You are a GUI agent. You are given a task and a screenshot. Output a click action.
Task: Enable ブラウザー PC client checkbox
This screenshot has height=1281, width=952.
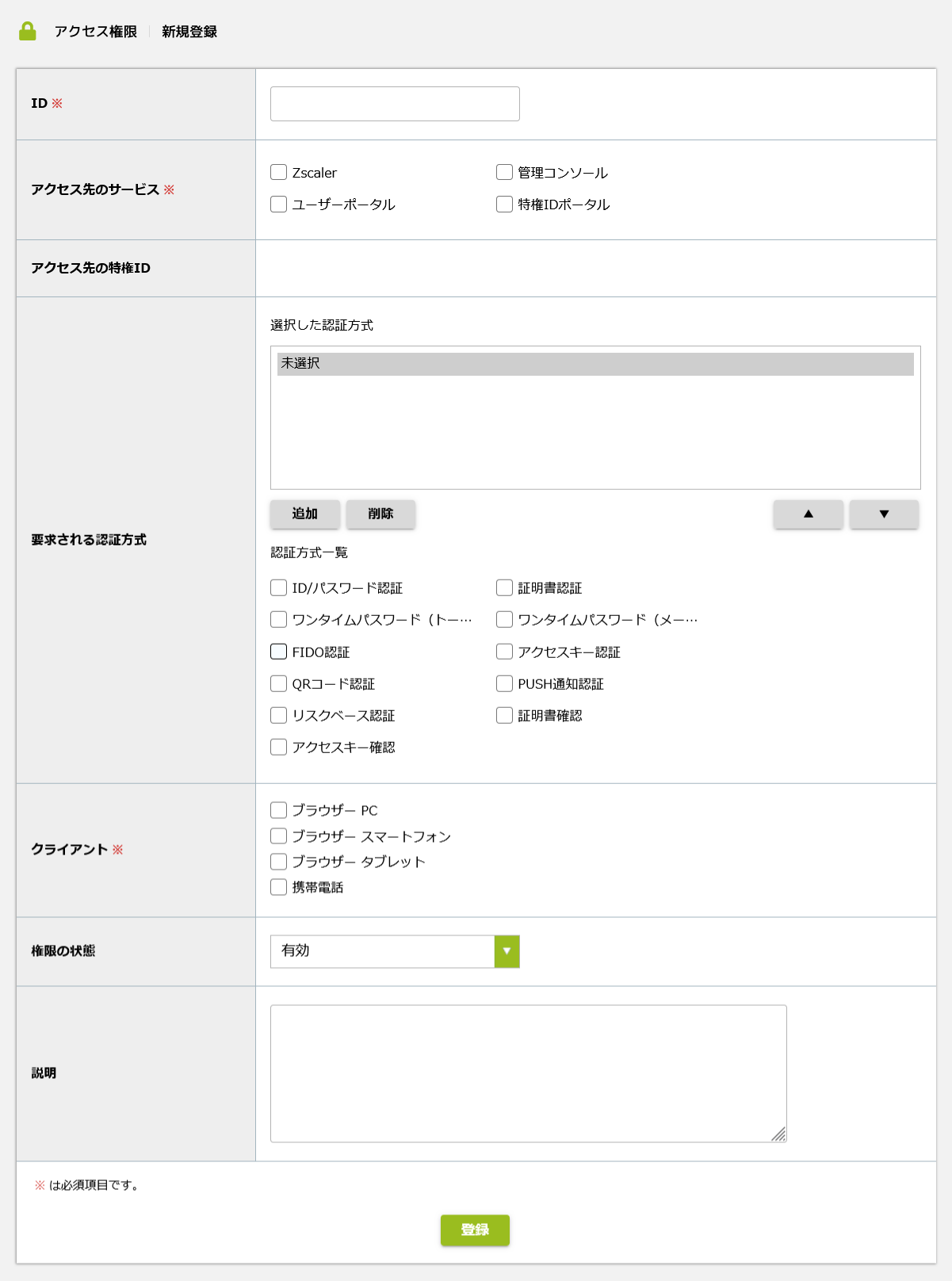[x=278, y=810]
